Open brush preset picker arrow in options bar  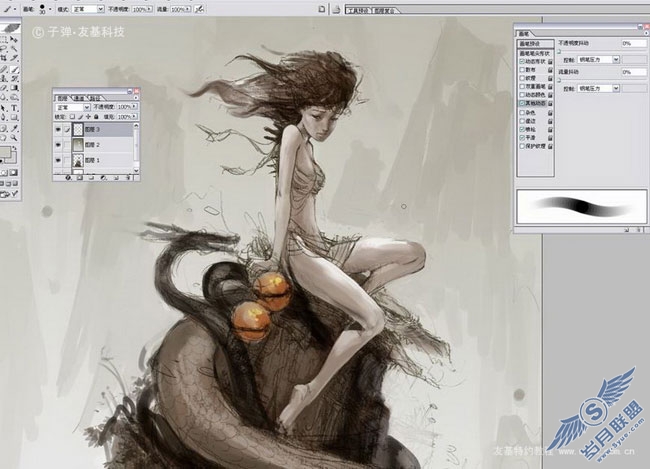50,9
